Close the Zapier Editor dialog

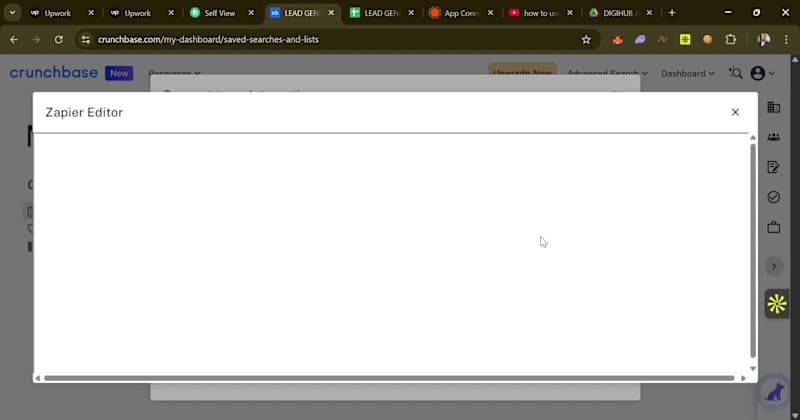735,112
